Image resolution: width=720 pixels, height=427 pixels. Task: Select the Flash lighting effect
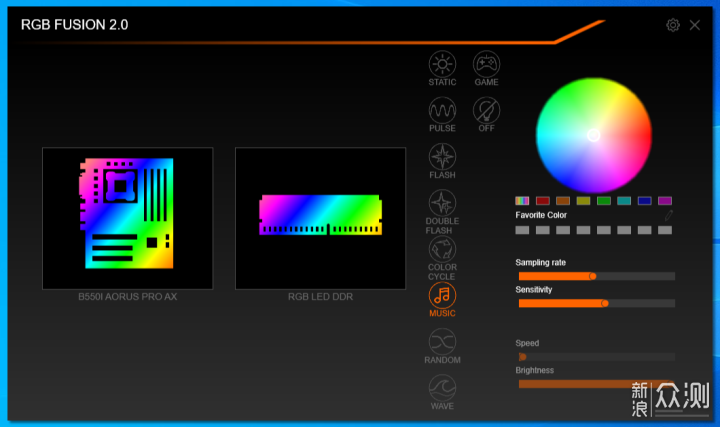coord(442,157)
